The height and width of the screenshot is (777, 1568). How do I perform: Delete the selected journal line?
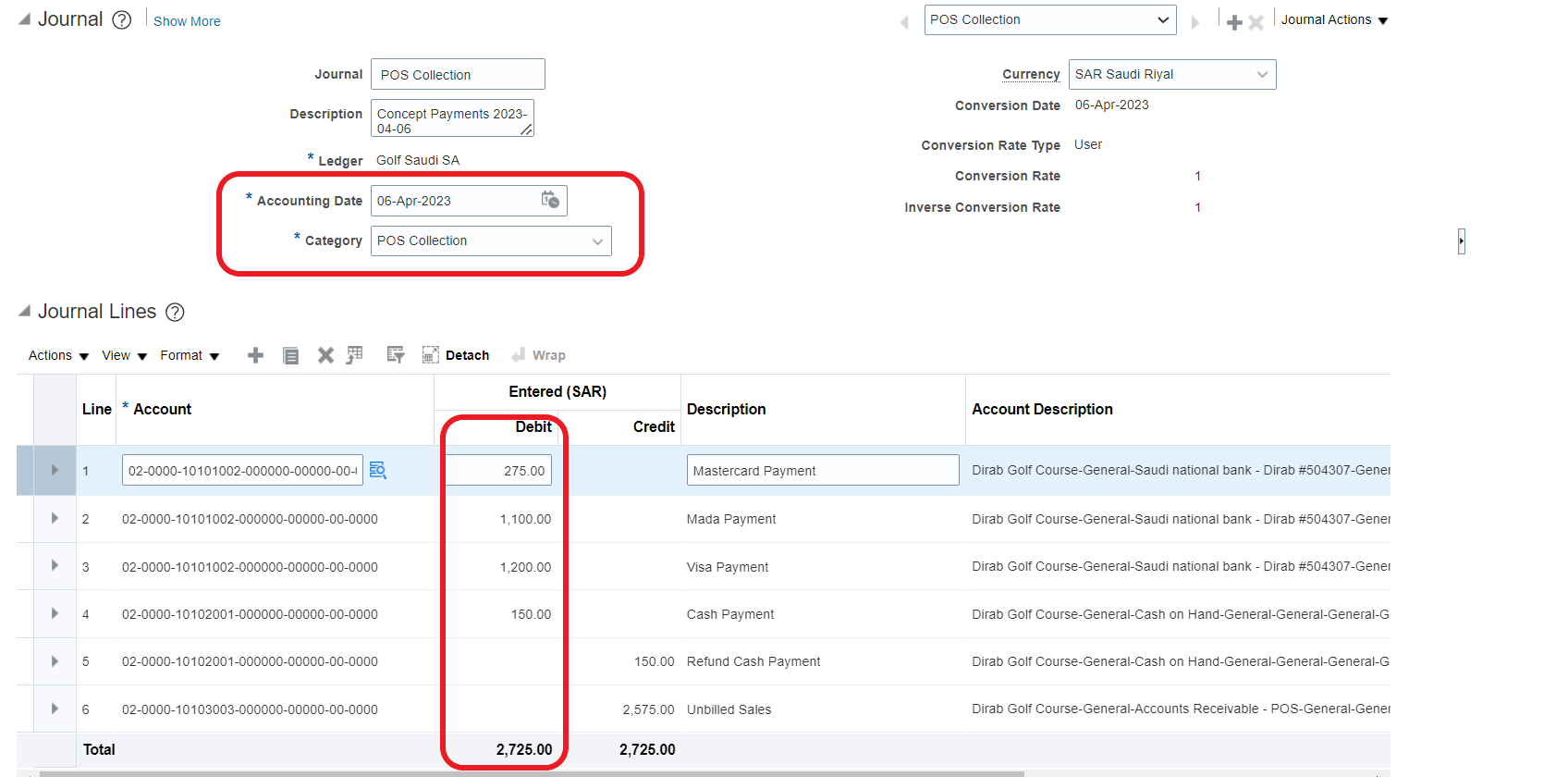click(325, 355)
